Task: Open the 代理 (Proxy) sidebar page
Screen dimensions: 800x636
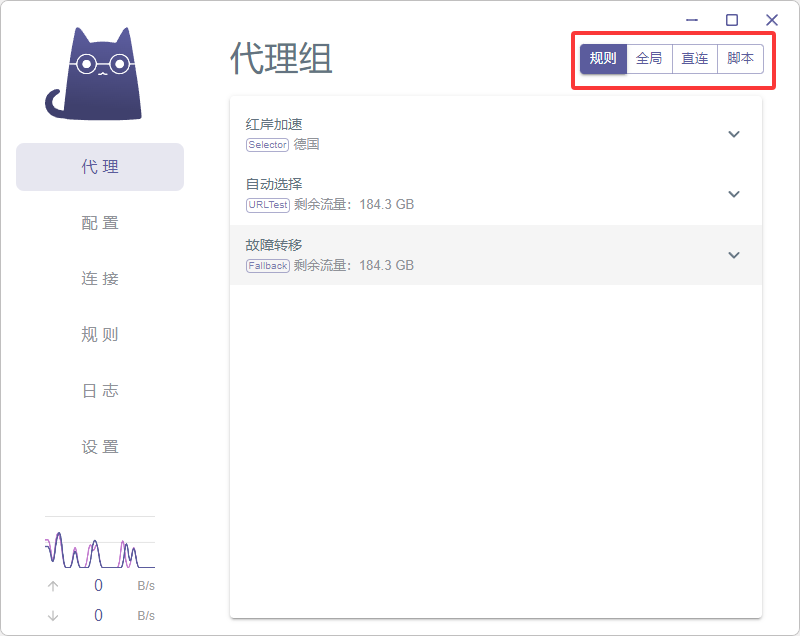Action: point(99,167)
